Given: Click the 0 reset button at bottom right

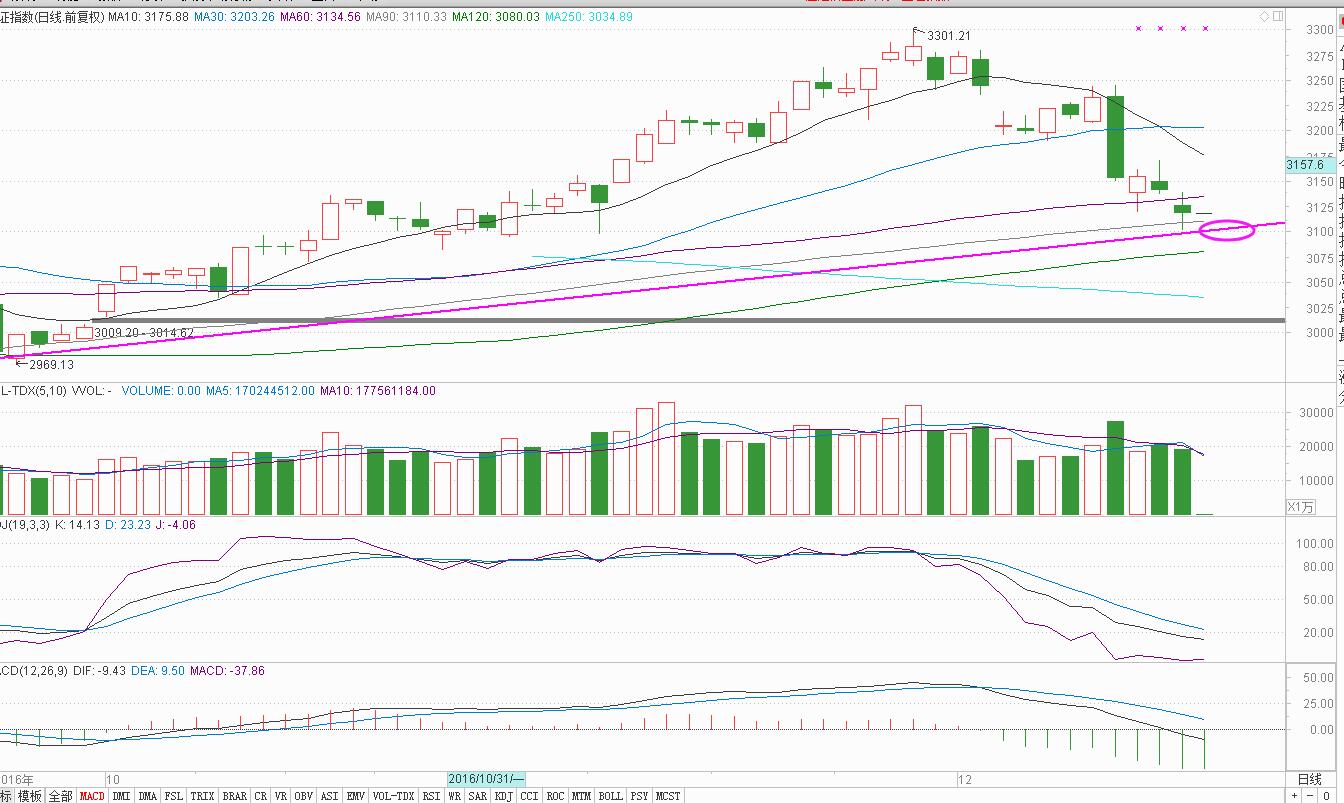Looking at the screenshot, I should (1327, 796).
